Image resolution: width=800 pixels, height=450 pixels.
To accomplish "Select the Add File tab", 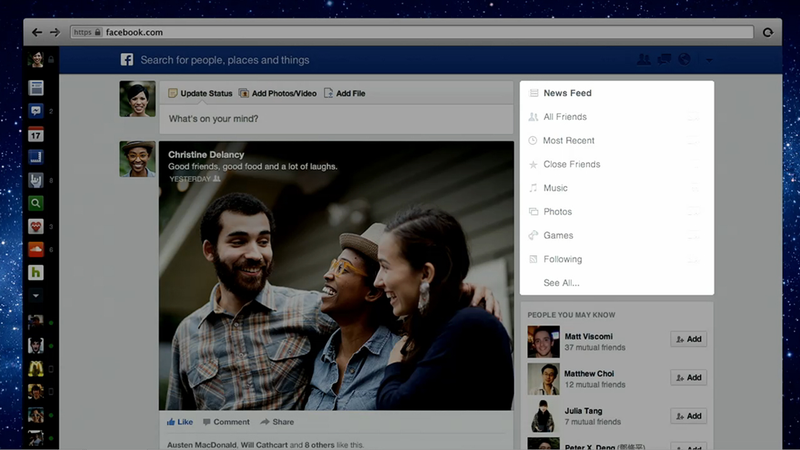I will coord(345,93).
